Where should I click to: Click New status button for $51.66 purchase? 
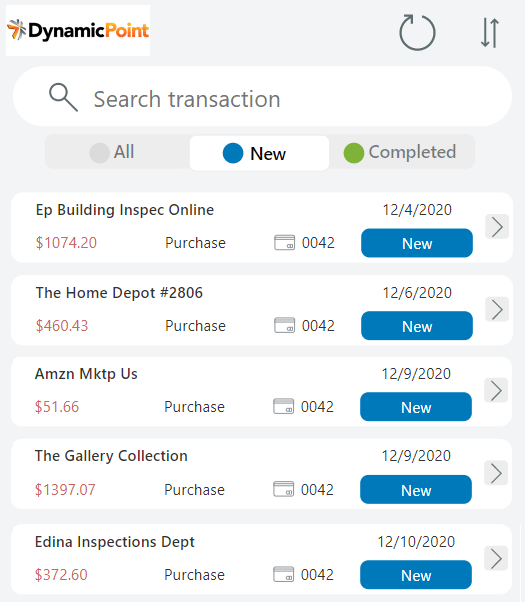416,407
